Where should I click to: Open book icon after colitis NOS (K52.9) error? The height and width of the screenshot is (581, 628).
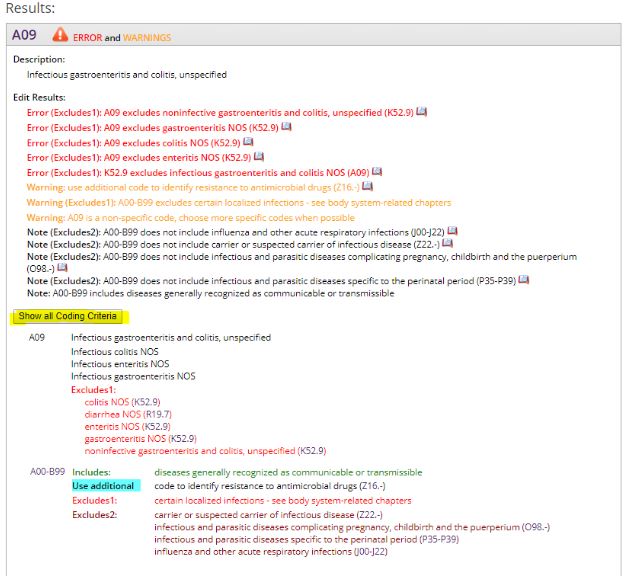click(x=248, y=141)
